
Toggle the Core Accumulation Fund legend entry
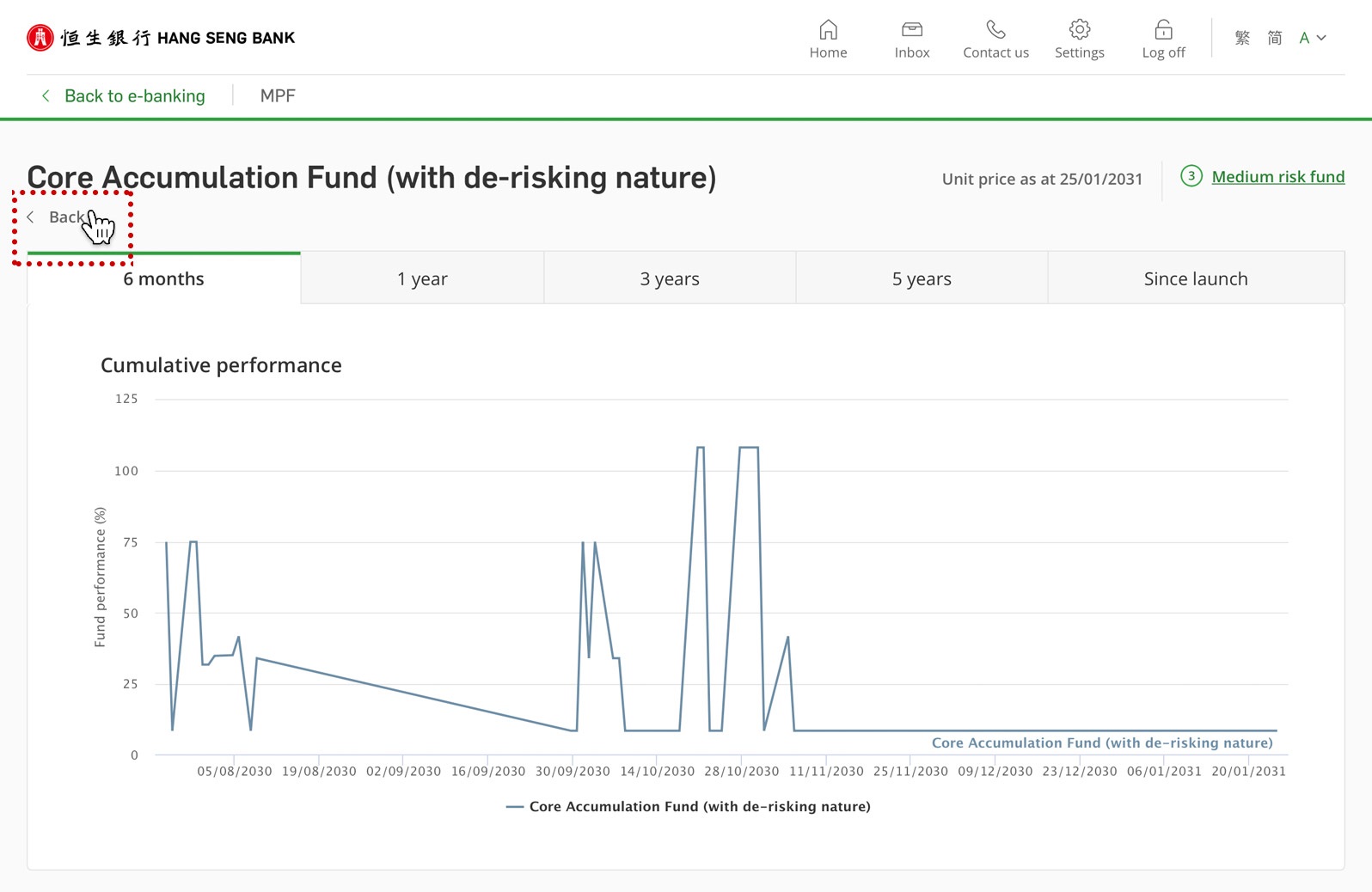(689, 807)
